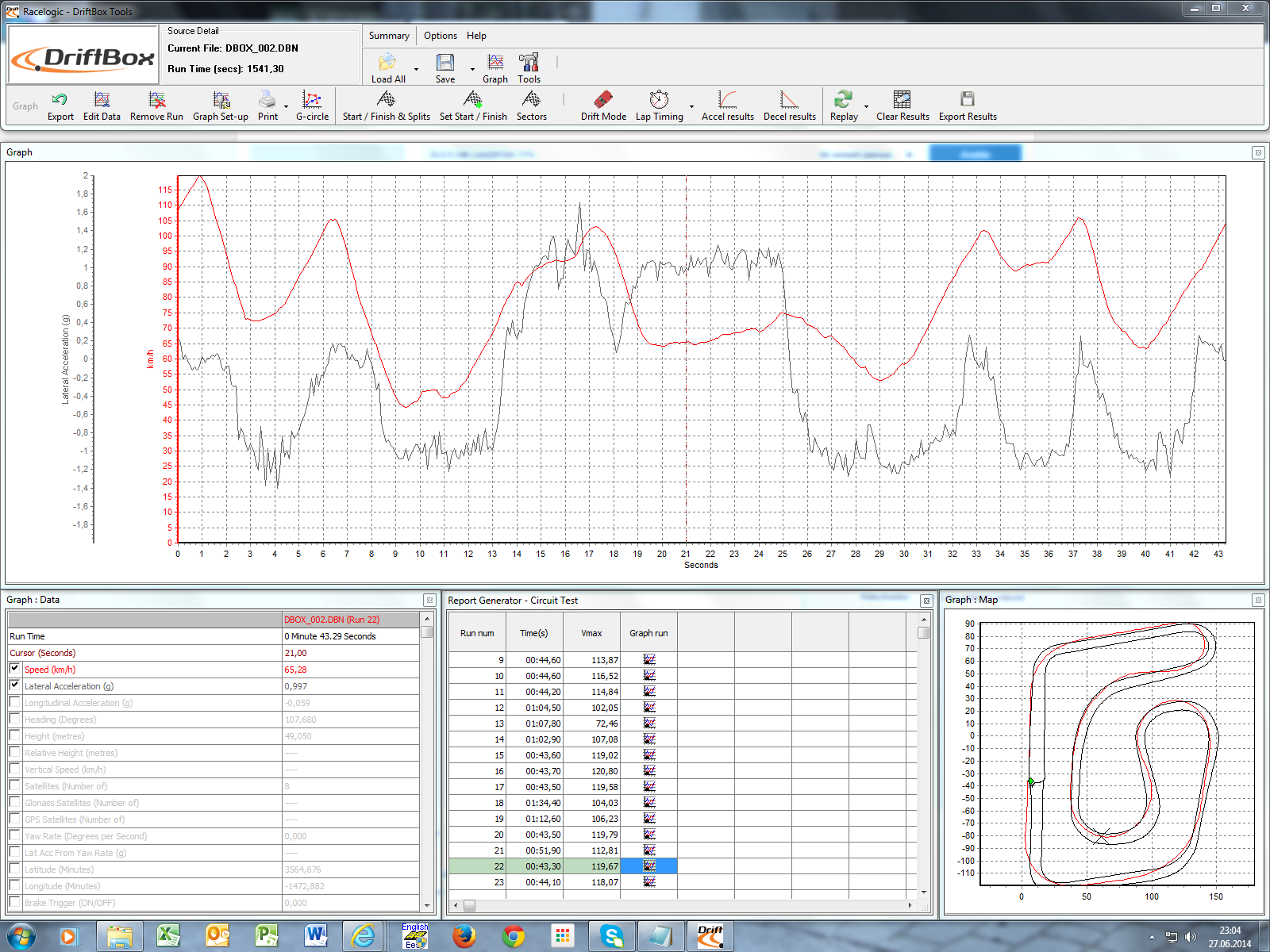This screenshot has width=1270, height=952.
Task: Open Edit Data tool
Action: [102, 99]
